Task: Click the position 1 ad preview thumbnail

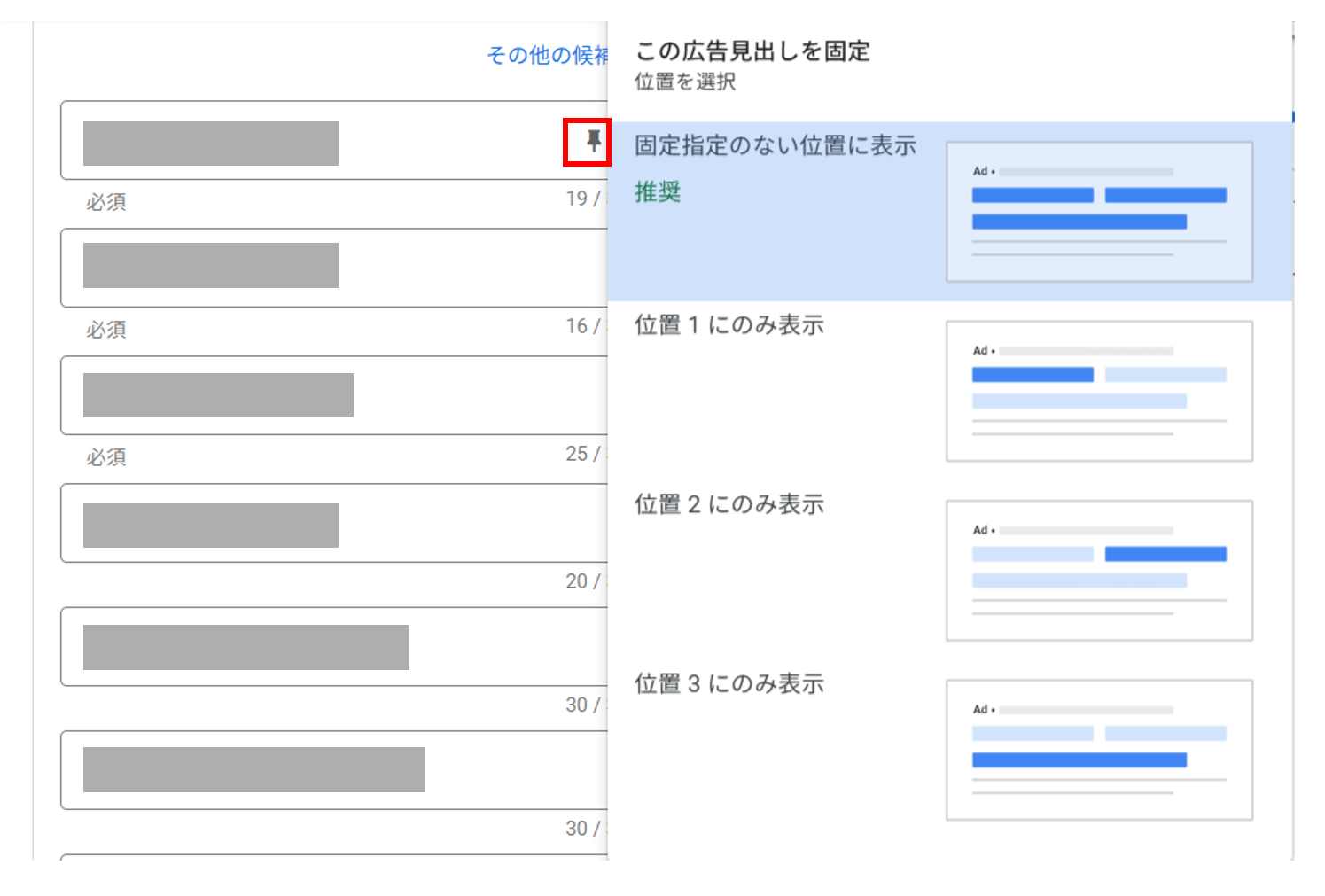Action: [1099, 391]
